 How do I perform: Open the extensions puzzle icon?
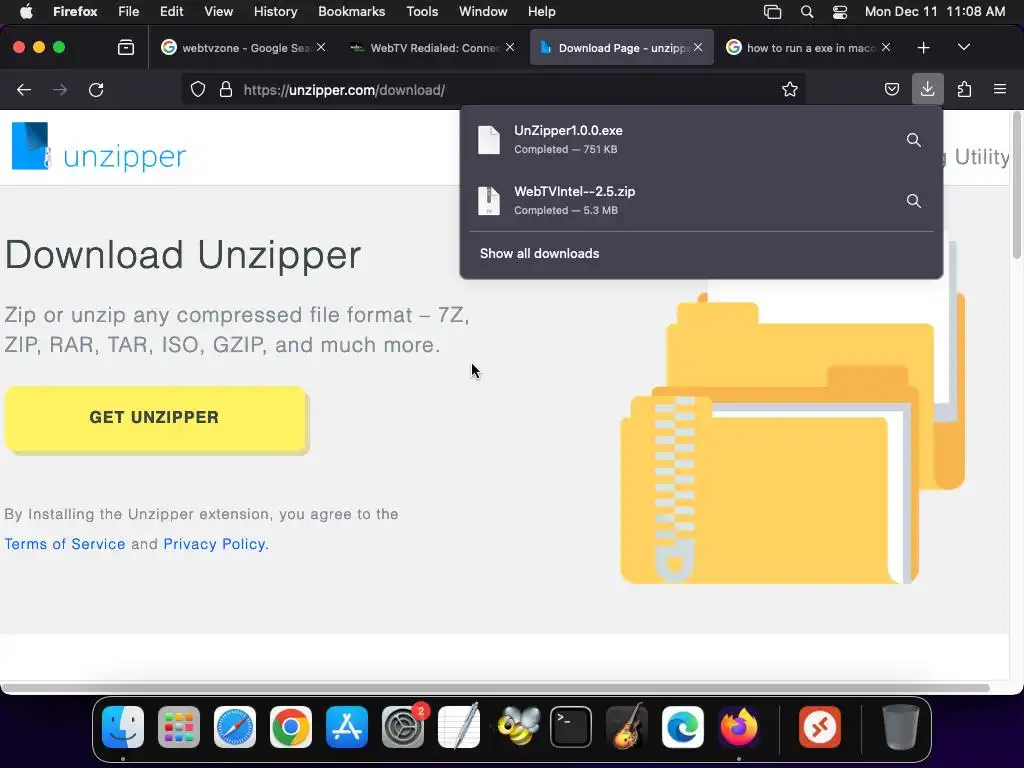pyautogui.click(x=964, y=89)
